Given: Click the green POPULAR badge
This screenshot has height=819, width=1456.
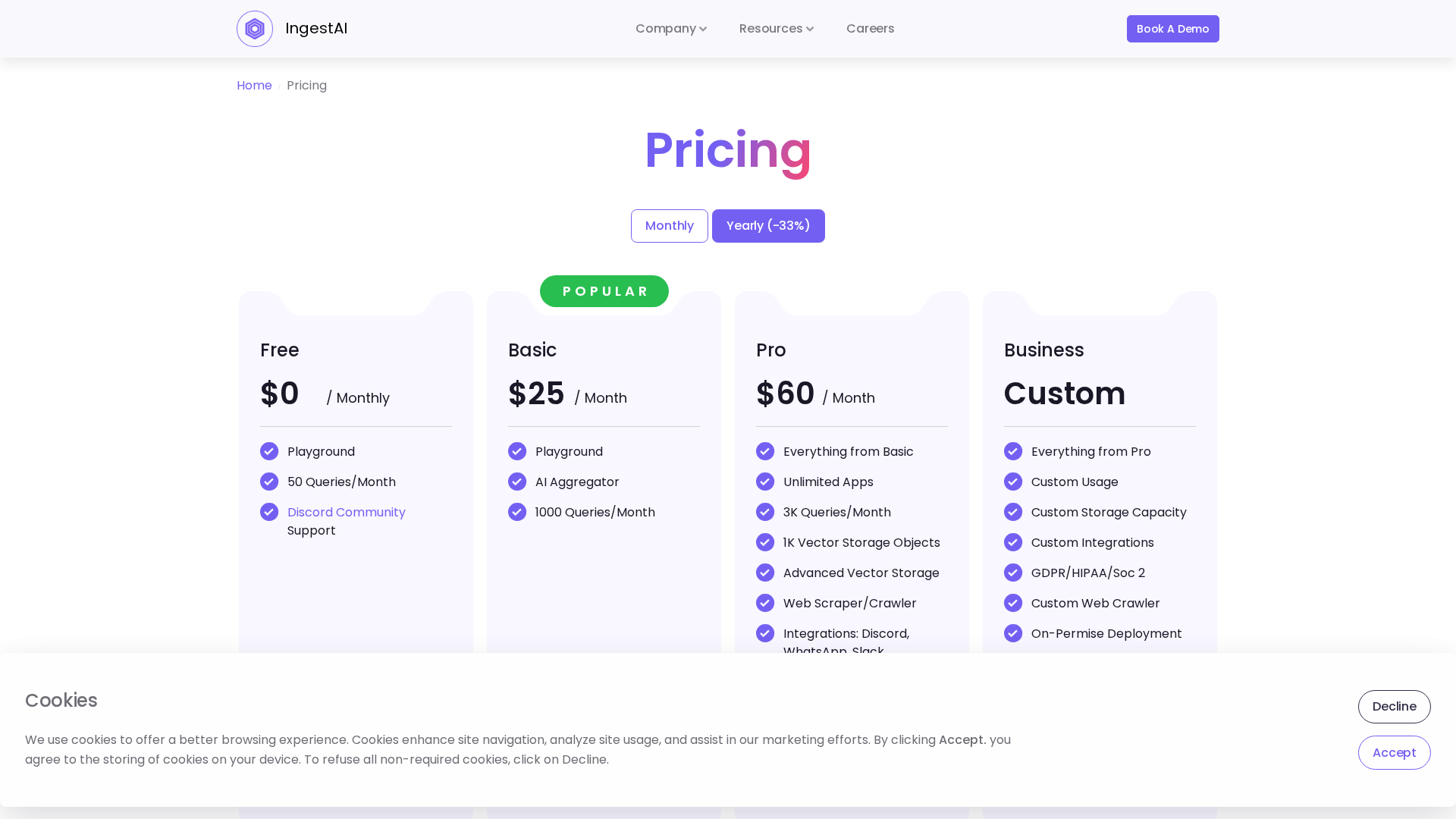Looking at the screenshot, I should click(604, 291).
